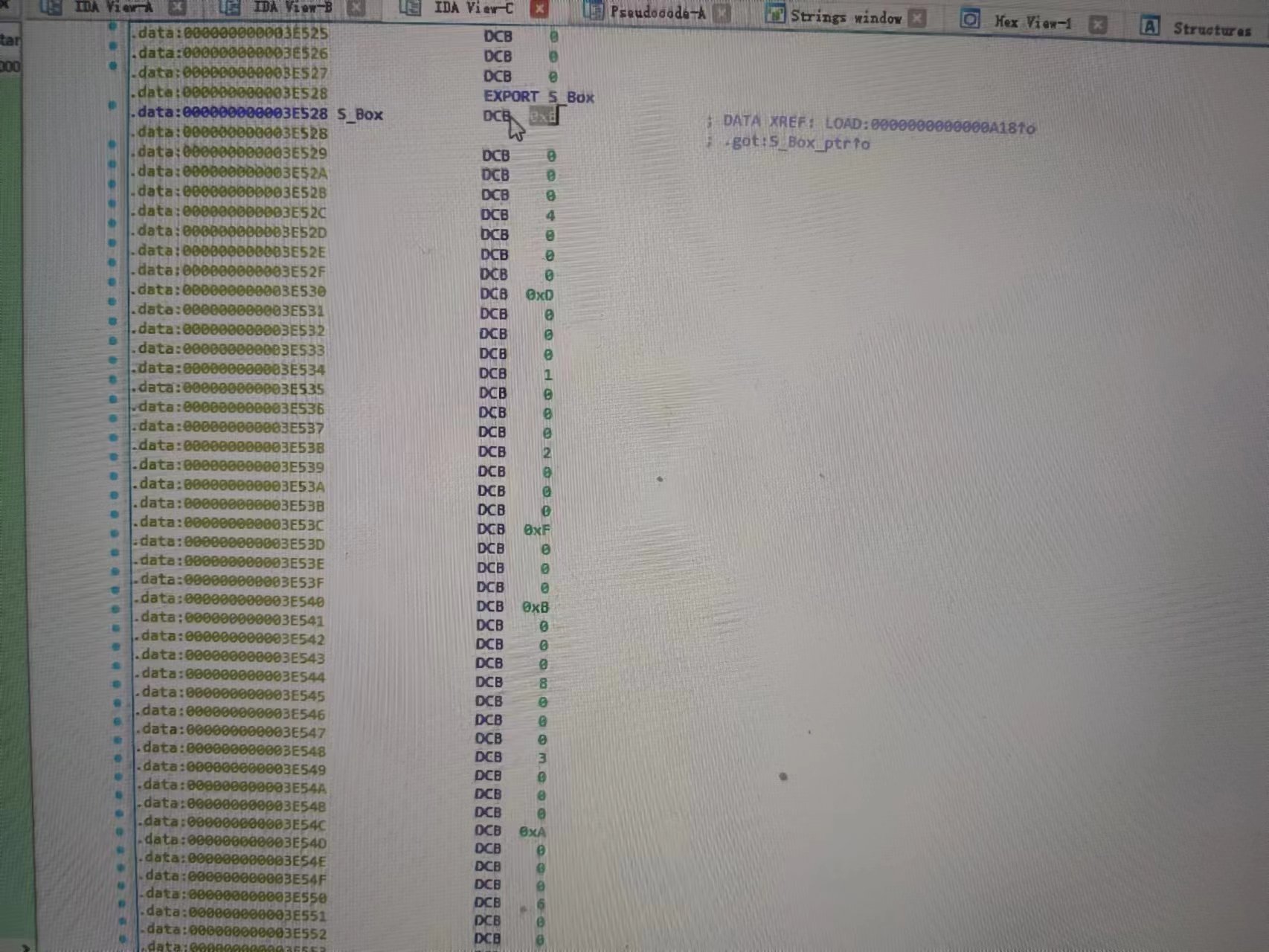This screenshot has width=1269, height=952.
Task: Select the IDA View-C tab
Action: coord(473,7)
